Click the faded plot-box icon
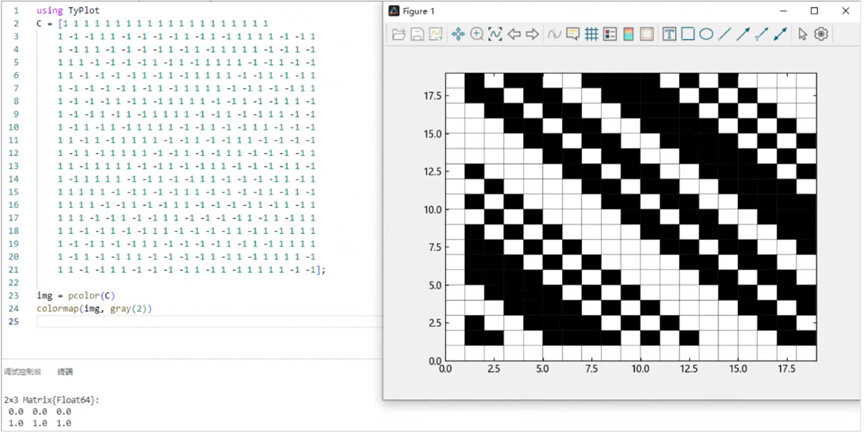864x433 pixels. tap(647, 34)
